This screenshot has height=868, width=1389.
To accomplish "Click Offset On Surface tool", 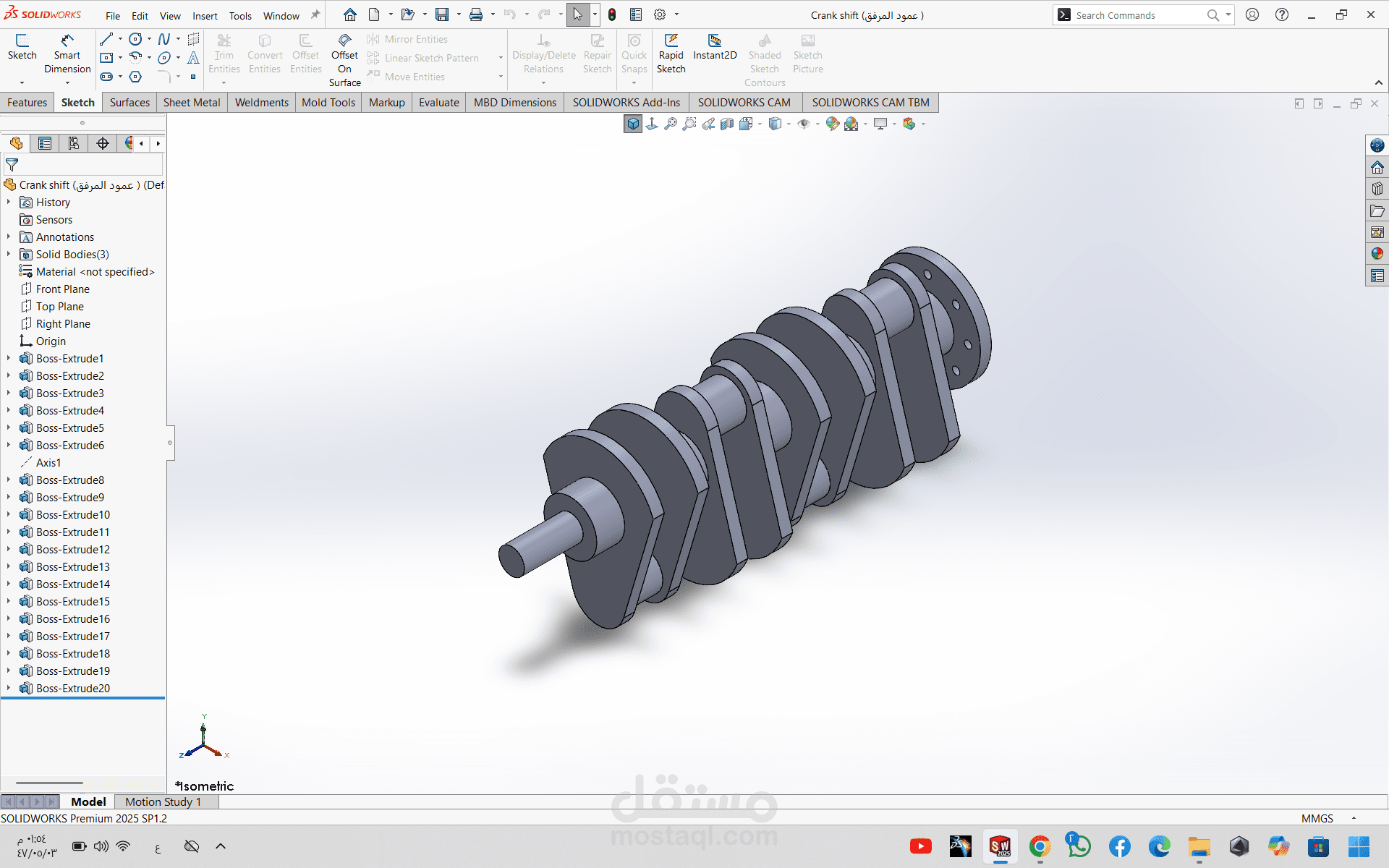I will pyautogui.click(x=344, y=60).
